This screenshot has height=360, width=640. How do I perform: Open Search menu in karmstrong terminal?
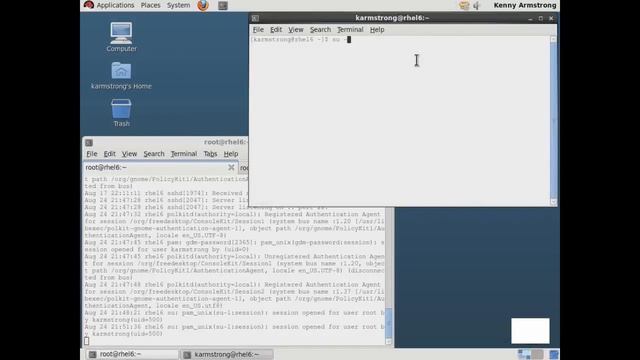320,29
